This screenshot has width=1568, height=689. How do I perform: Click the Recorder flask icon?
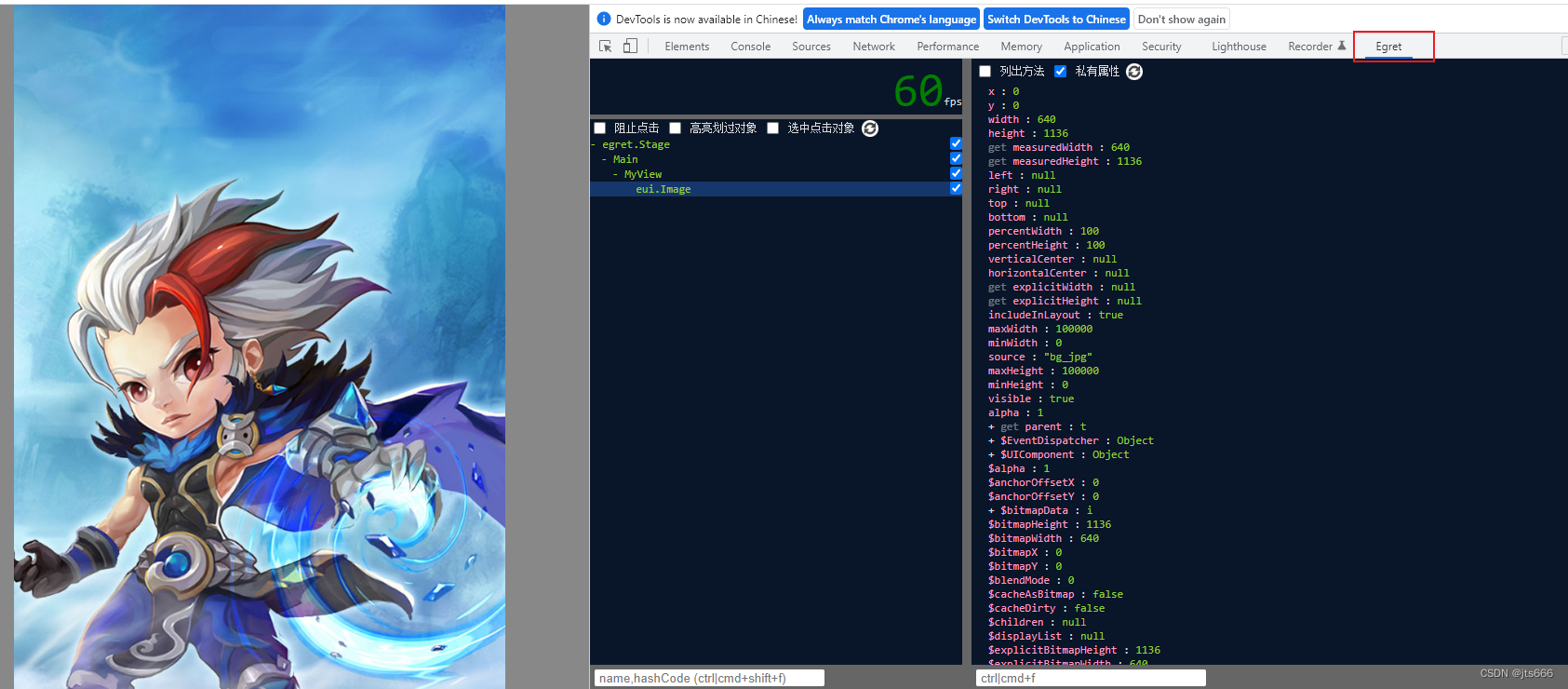coord(1342,46)
